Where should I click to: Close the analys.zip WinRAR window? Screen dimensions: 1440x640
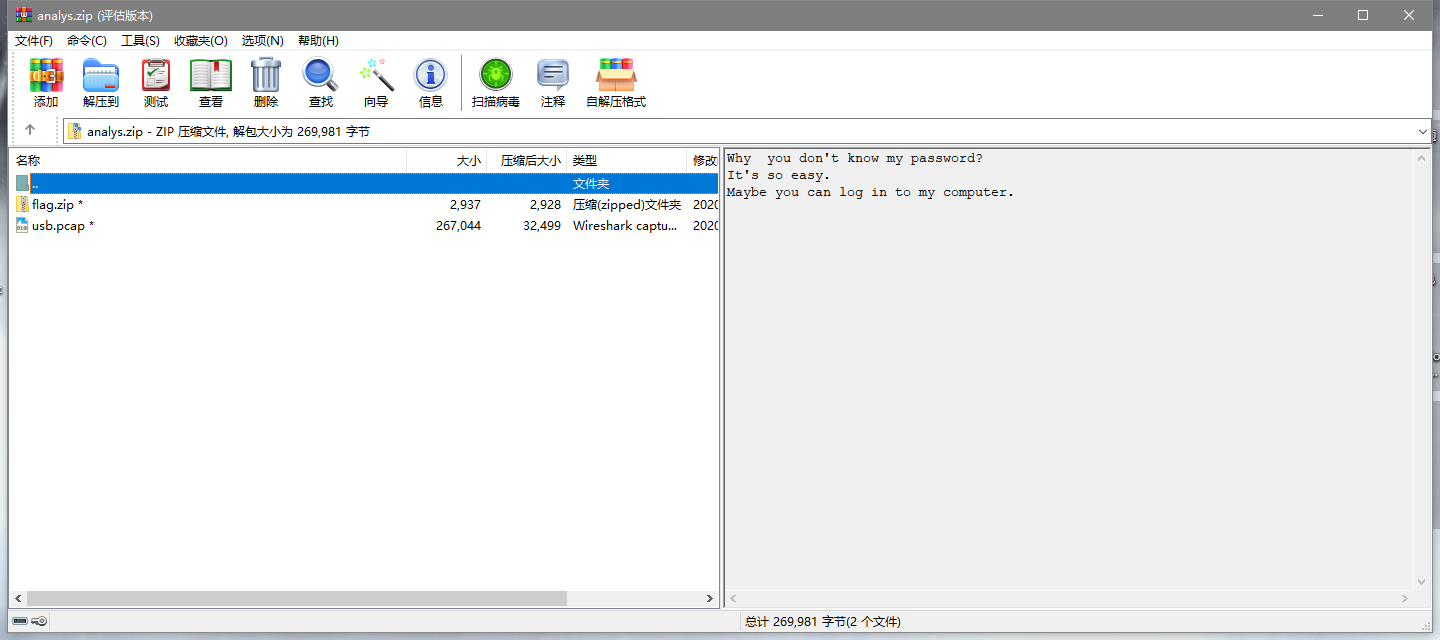click(1409, 15)
